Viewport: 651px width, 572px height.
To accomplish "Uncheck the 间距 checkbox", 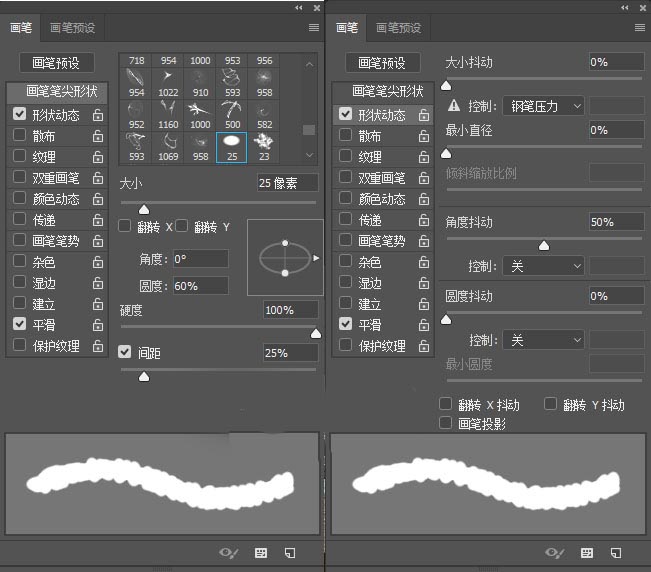I will pyautogui.click(x=125, y=352).
